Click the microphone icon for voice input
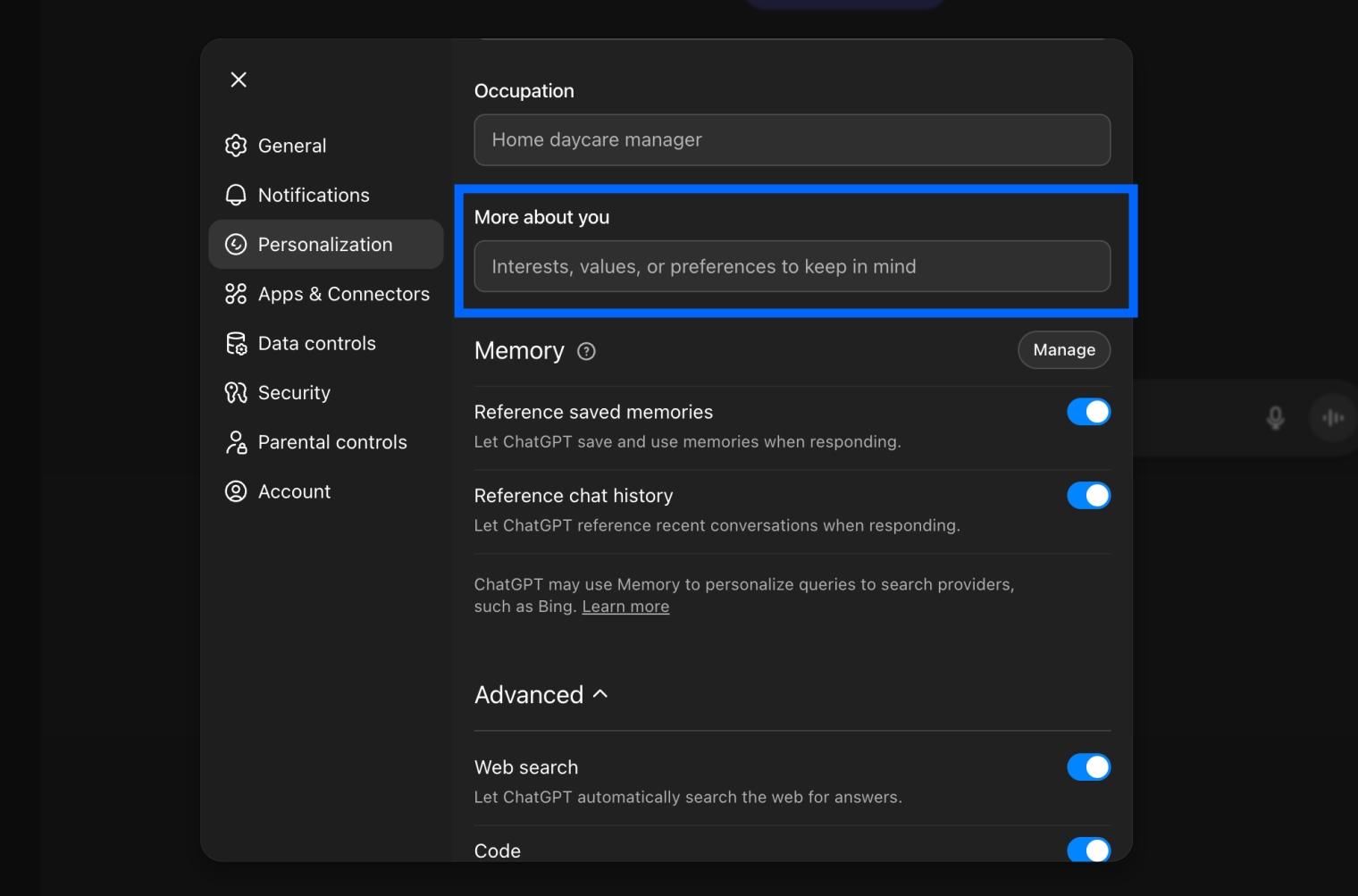The width and height of the screenshot is (1358, 896). pos(1276,417)
